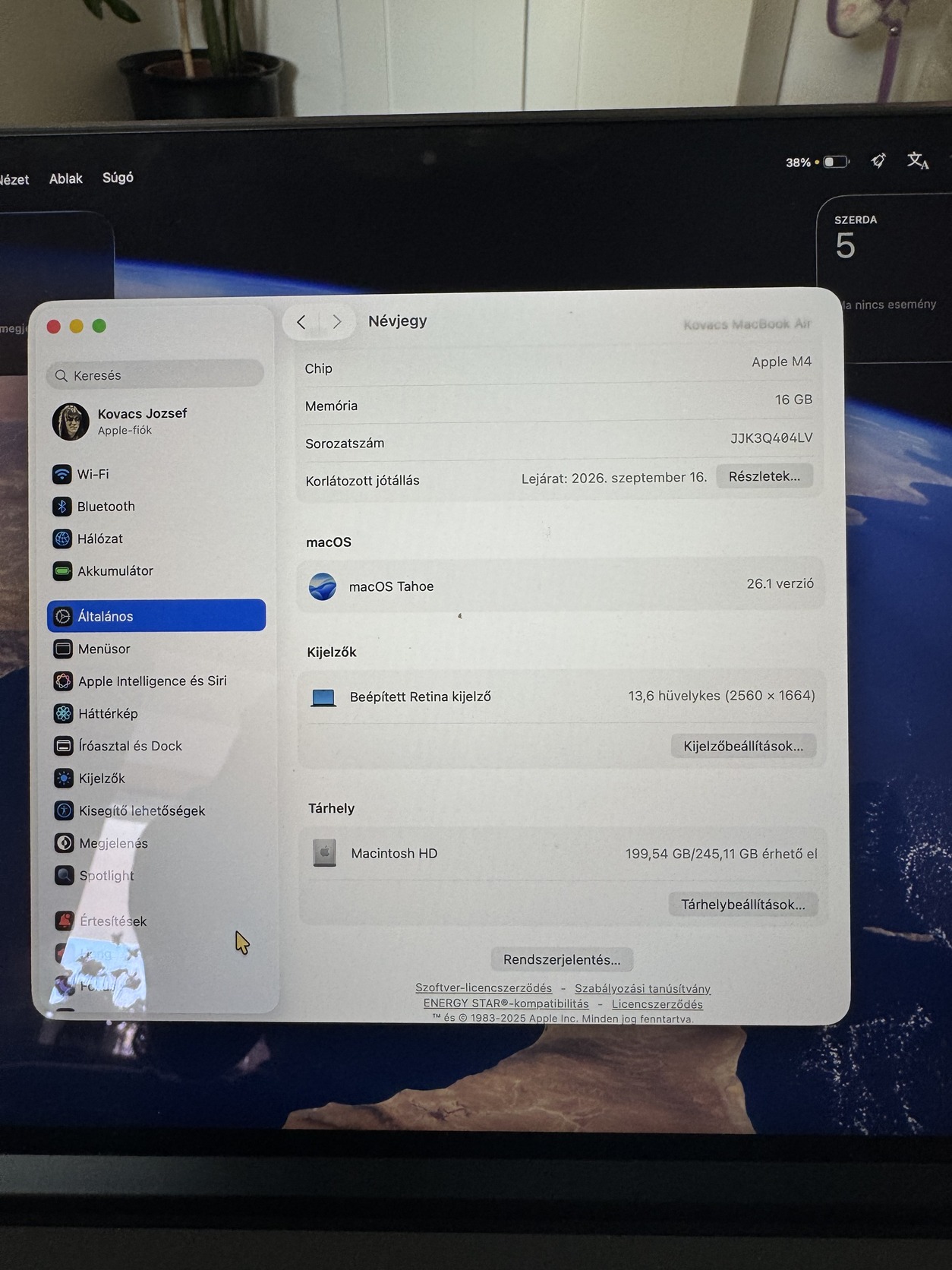Click the Apple M4 chip value

tap(781, 362)
